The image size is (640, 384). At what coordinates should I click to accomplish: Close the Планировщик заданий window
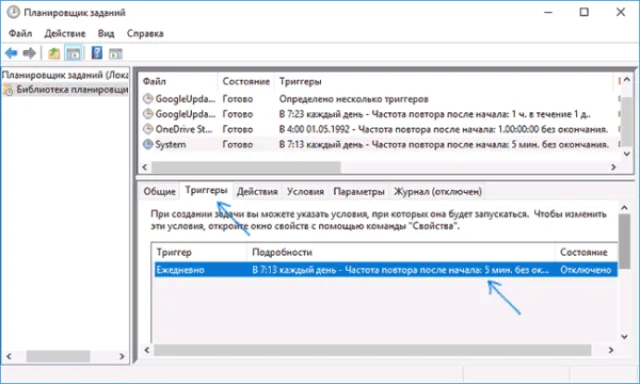[620, 12]
